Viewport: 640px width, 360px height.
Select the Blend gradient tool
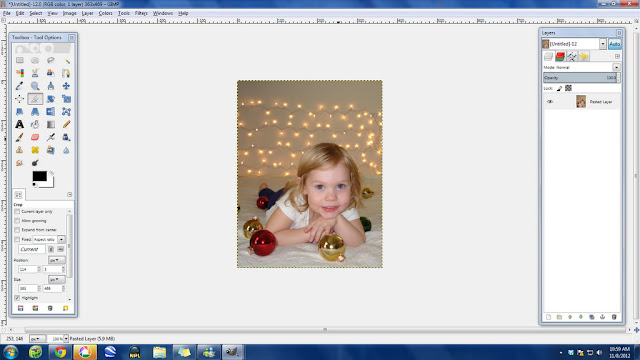pyautogui.click(x=51, y=124)
